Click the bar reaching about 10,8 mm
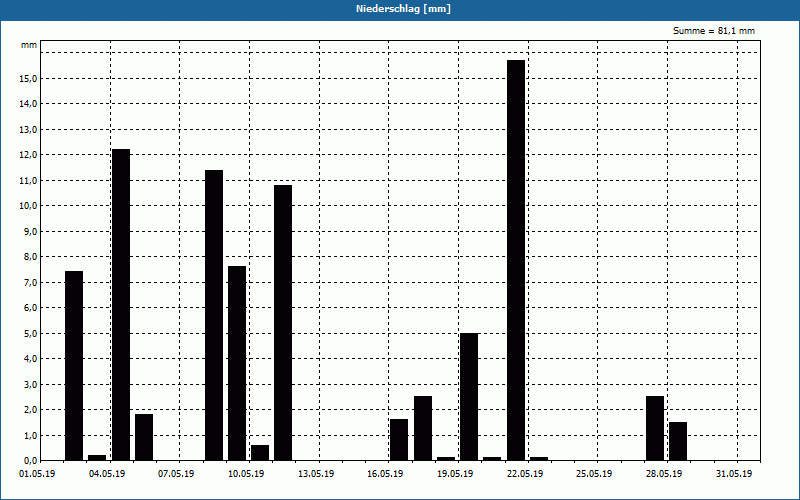Screen dimensions: 800x500 click(283, 322)
